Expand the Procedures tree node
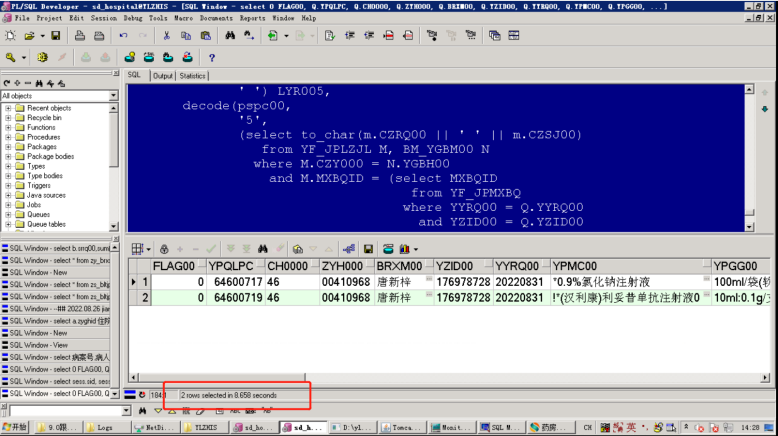Viewport: 778px width, 436px height. pos(8,137)
